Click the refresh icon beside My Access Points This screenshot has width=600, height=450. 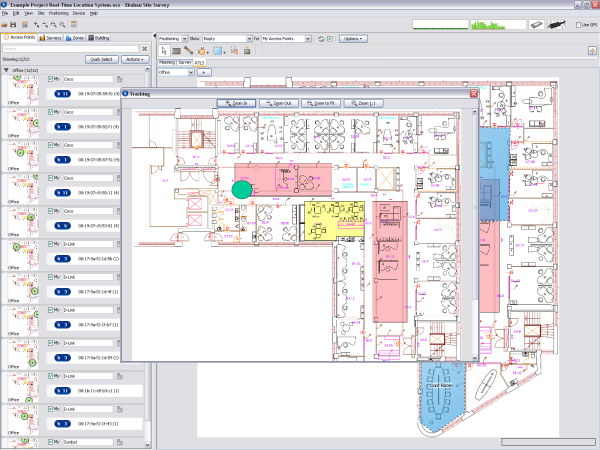[x=320, y=38]
